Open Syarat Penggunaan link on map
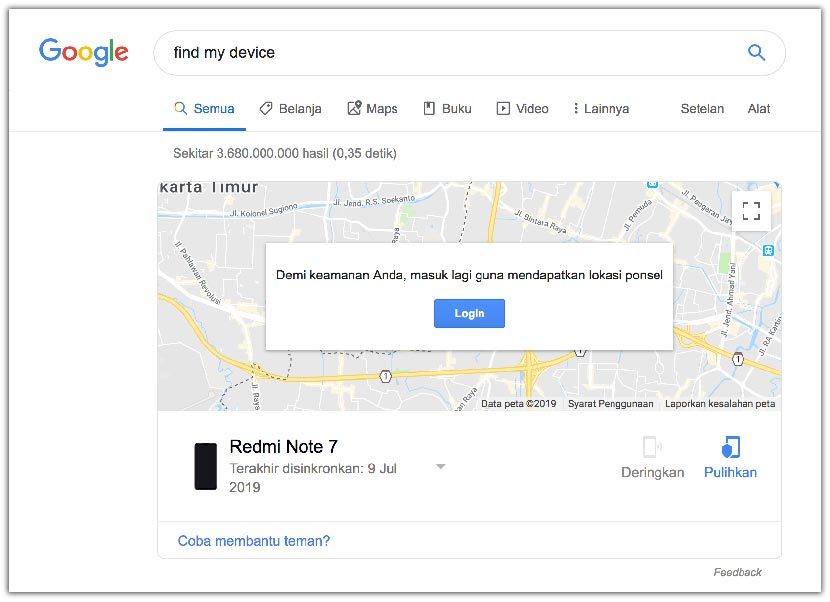This screenshot has width=830, height=602. click(610, 404)
